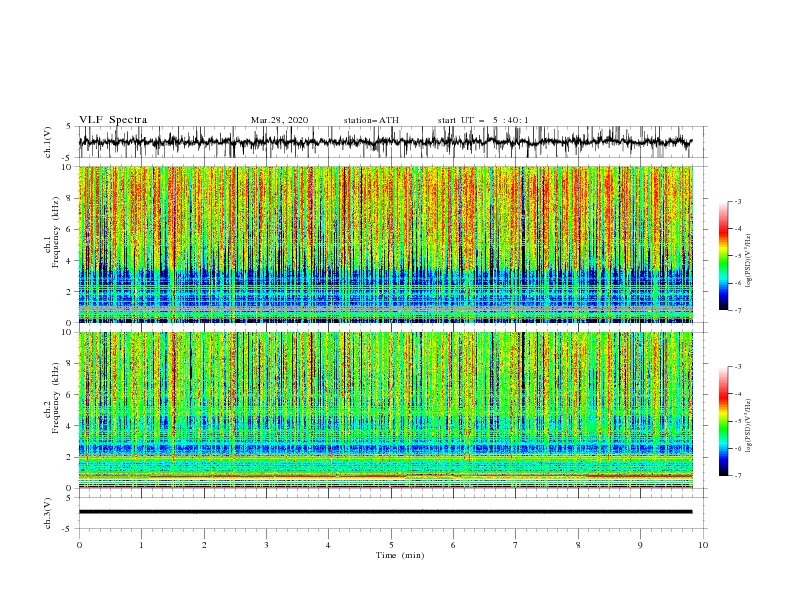
Task: Click the ch.1 spectrogram color scale bar
Action: [723, 255]
